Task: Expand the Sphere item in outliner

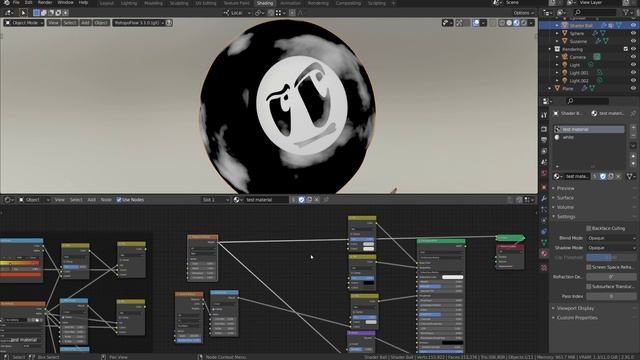Action: pos(557,33)
